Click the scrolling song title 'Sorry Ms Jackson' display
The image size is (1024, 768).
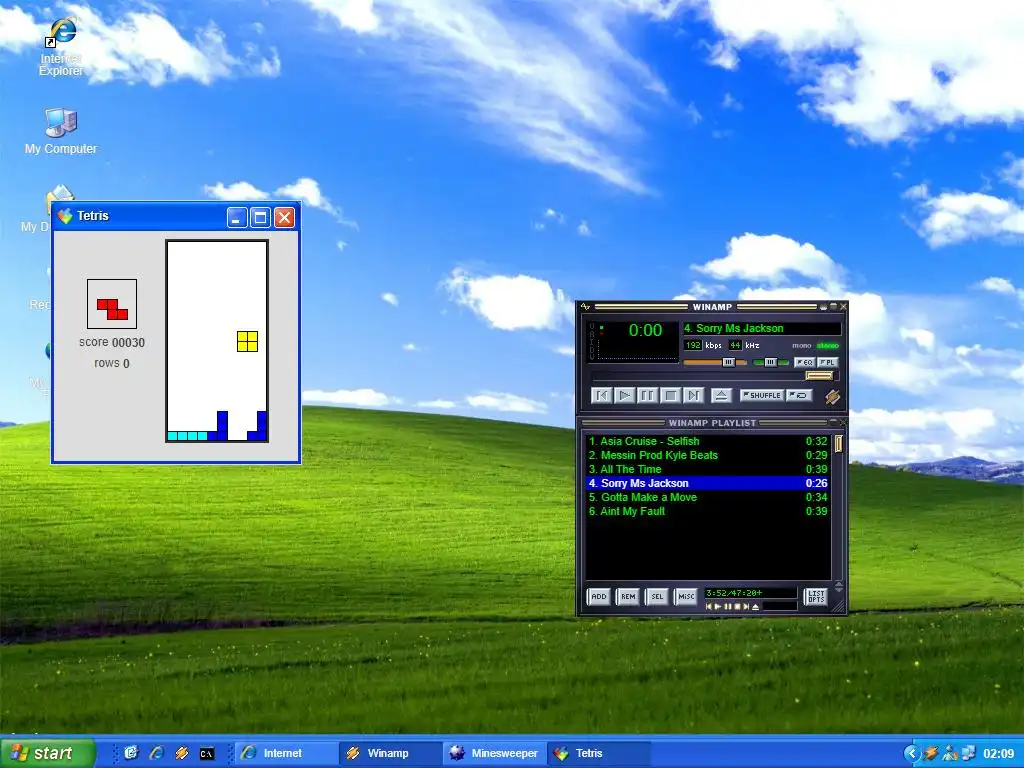761,328
